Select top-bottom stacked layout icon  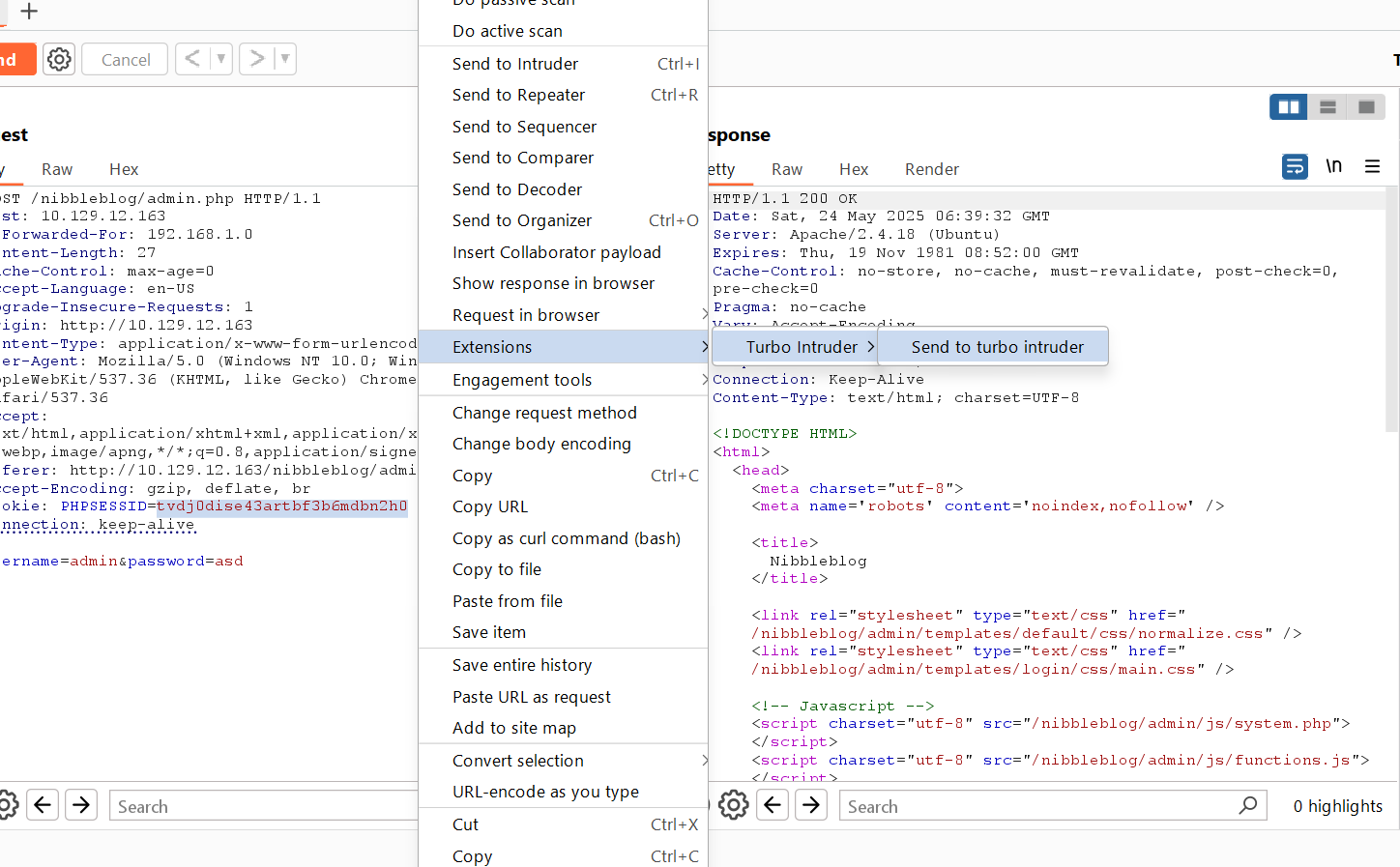pos(1327,107)
